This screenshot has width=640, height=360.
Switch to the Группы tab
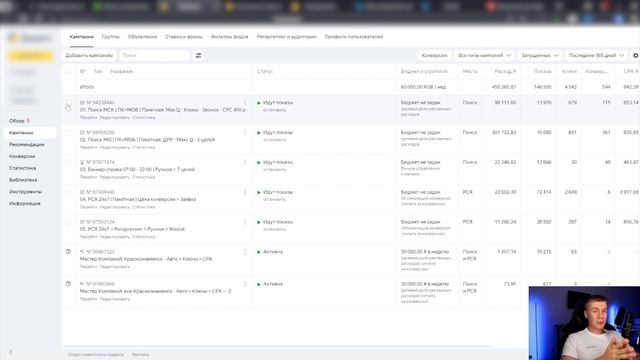tap(111, 37)
